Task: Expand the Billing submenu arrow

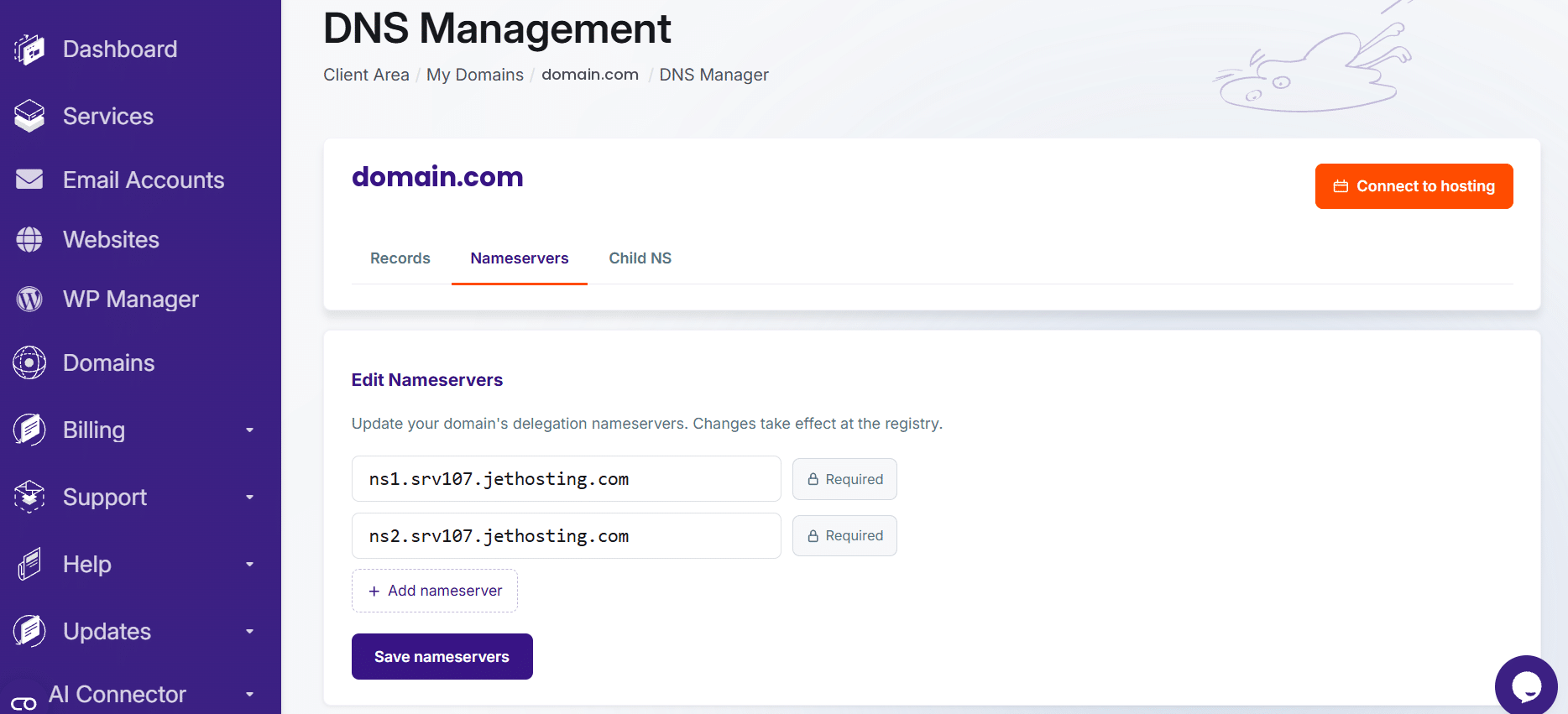Action: 249,430
